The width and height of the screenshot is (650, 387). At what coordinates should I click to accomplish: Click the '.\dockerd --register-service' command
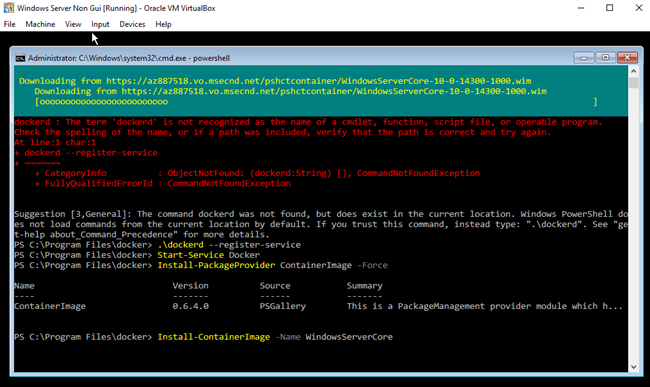(x=229, y=245)
